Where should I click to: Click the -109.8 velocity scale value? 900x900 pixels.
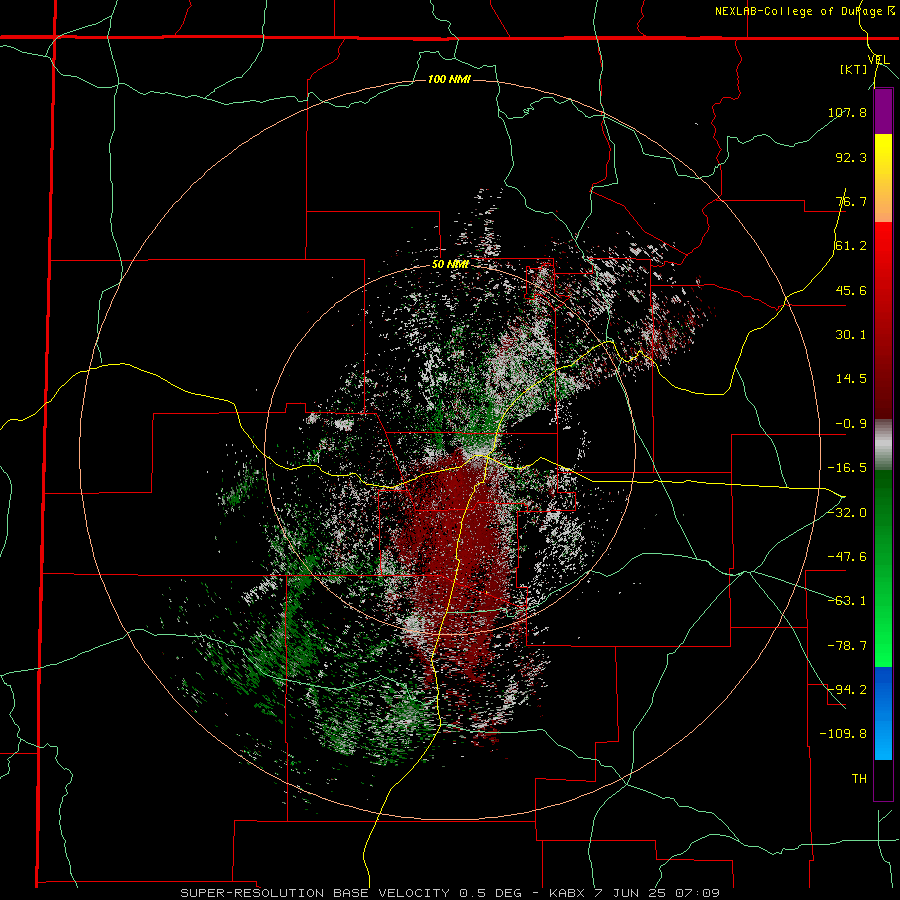coord(843,734)
